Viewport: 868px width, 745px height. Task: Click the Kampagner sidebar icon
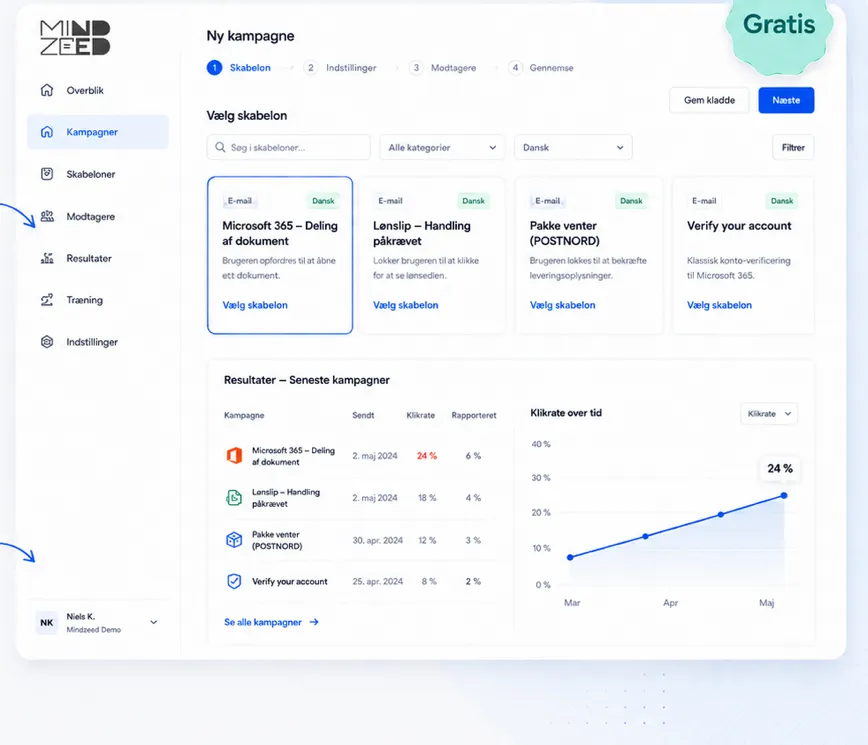[x=47, y=132]
